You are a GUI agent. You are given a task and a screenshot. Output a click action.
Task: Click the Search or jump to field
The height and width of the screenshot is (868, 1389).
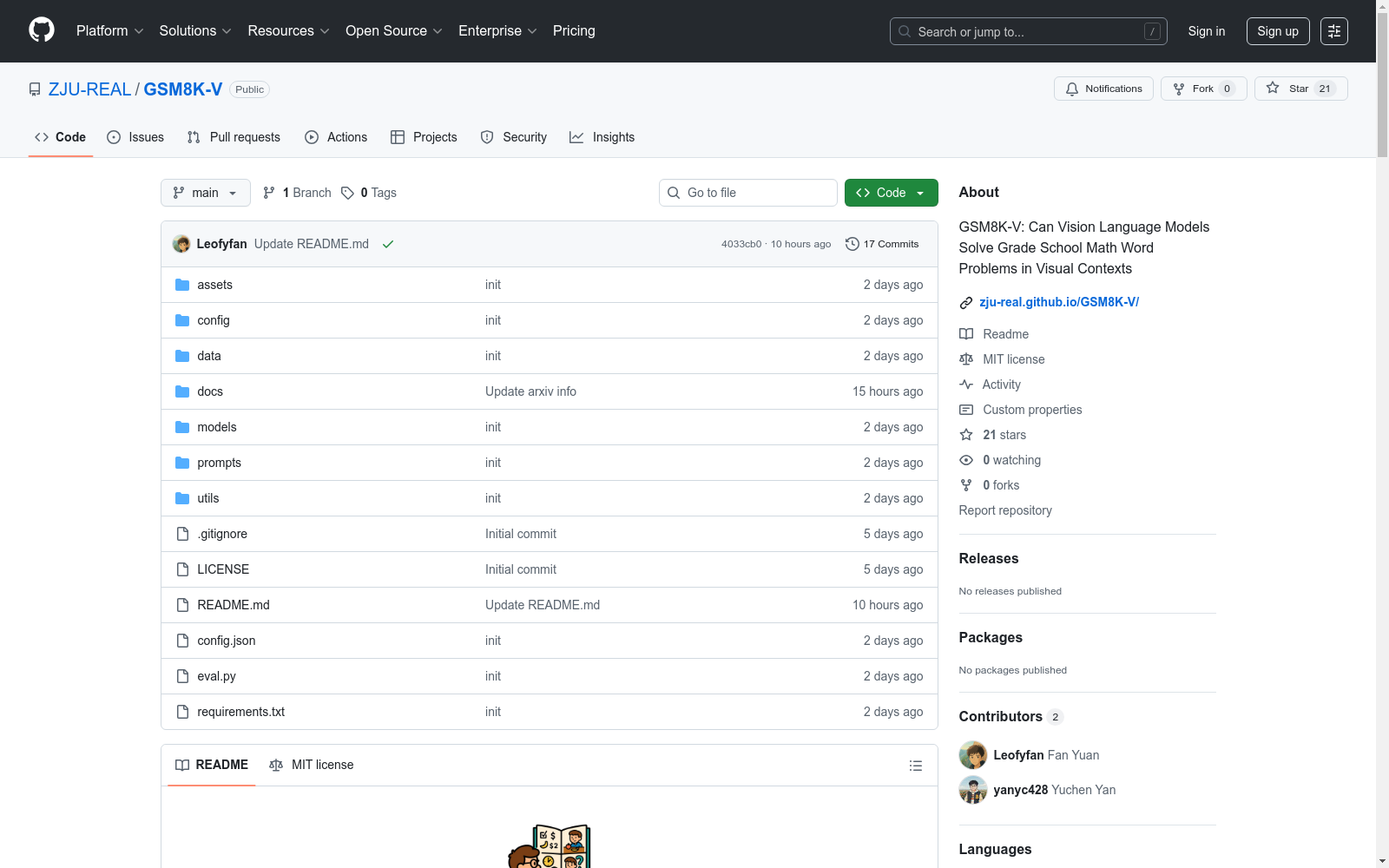coord(1029,31)
